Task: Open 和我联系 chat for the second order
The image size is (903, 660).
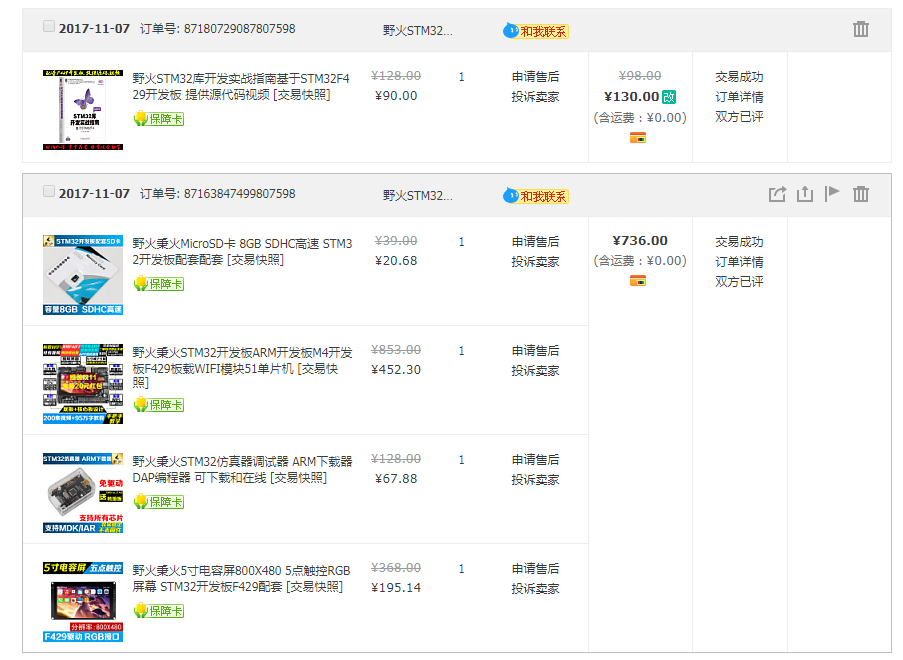Action: click(536, 196)
